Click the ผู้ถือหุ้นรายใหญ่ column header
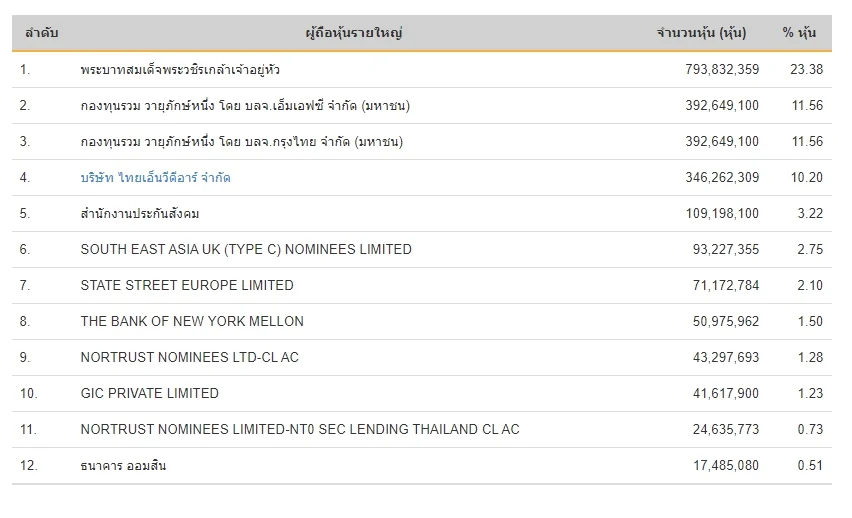852x518 pixels. (x=354, y=33)
